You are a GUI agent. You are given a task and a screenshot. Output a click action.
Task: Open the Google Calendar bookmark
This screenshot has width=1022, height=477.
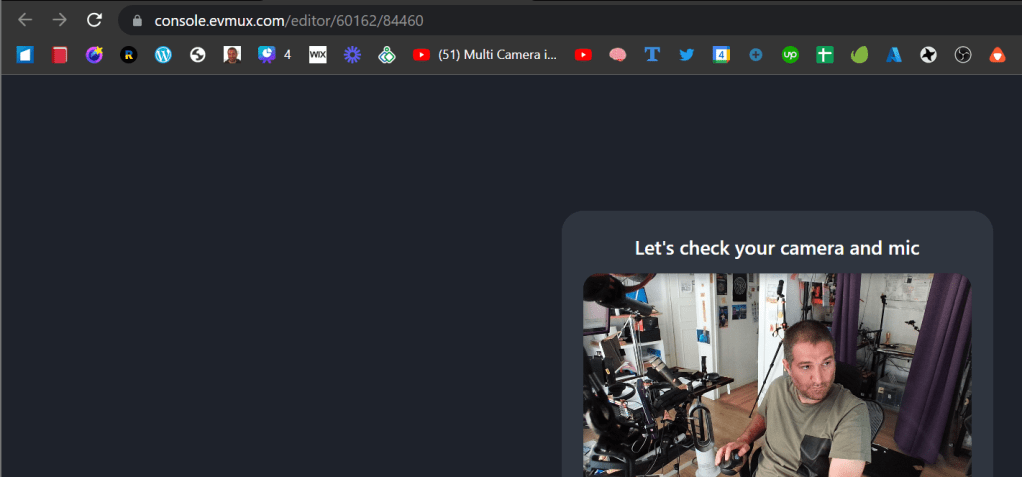(x=721, y=55)
